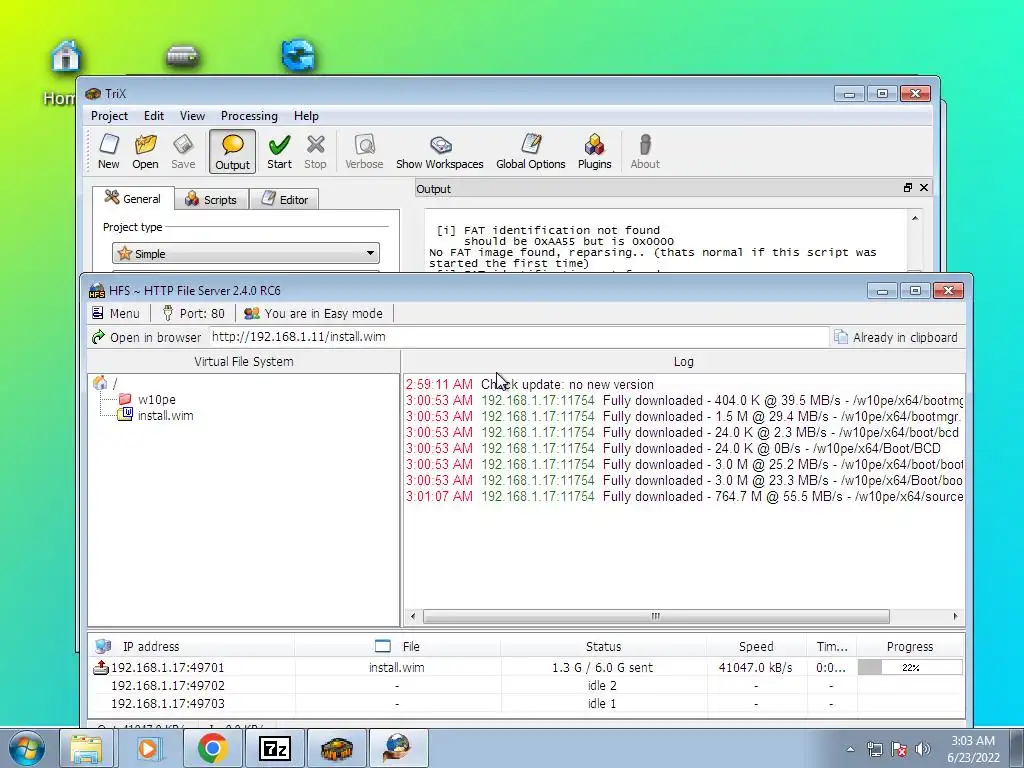Click Open in browser in HFS
Image resolution: width=1024 pixels, height=768 pixels.
pos(147,337)
